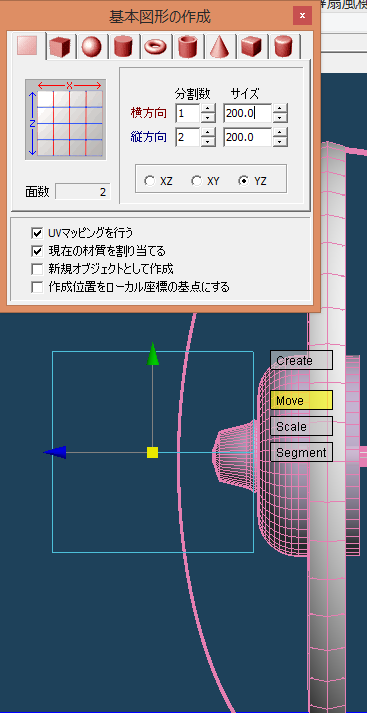
Task: Pick the solid cylinder primitive icon
Action: pos(123,46)
